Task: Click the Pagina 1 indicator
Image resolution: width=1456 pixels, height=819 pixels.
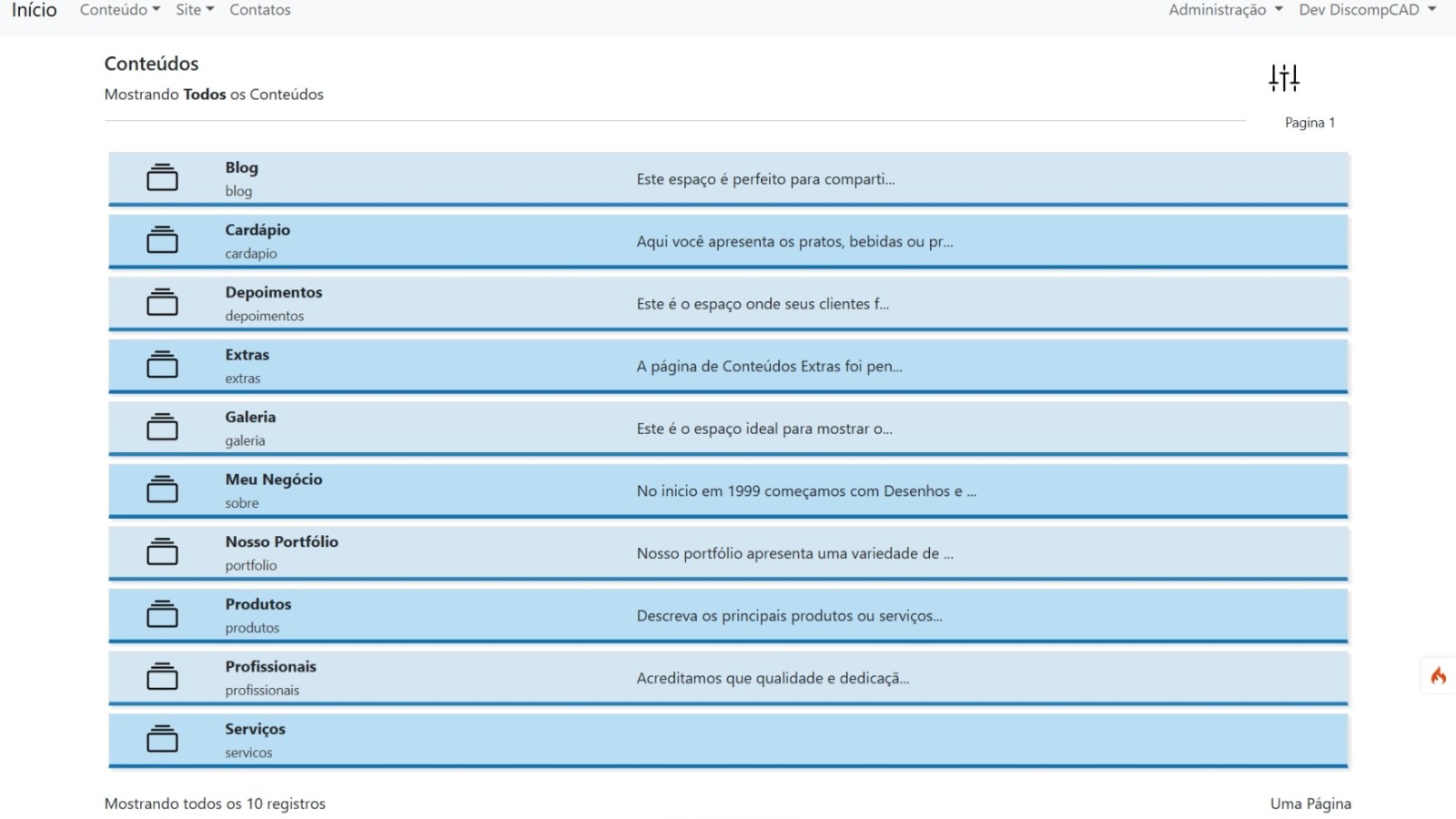Action: coord(1309,123)
